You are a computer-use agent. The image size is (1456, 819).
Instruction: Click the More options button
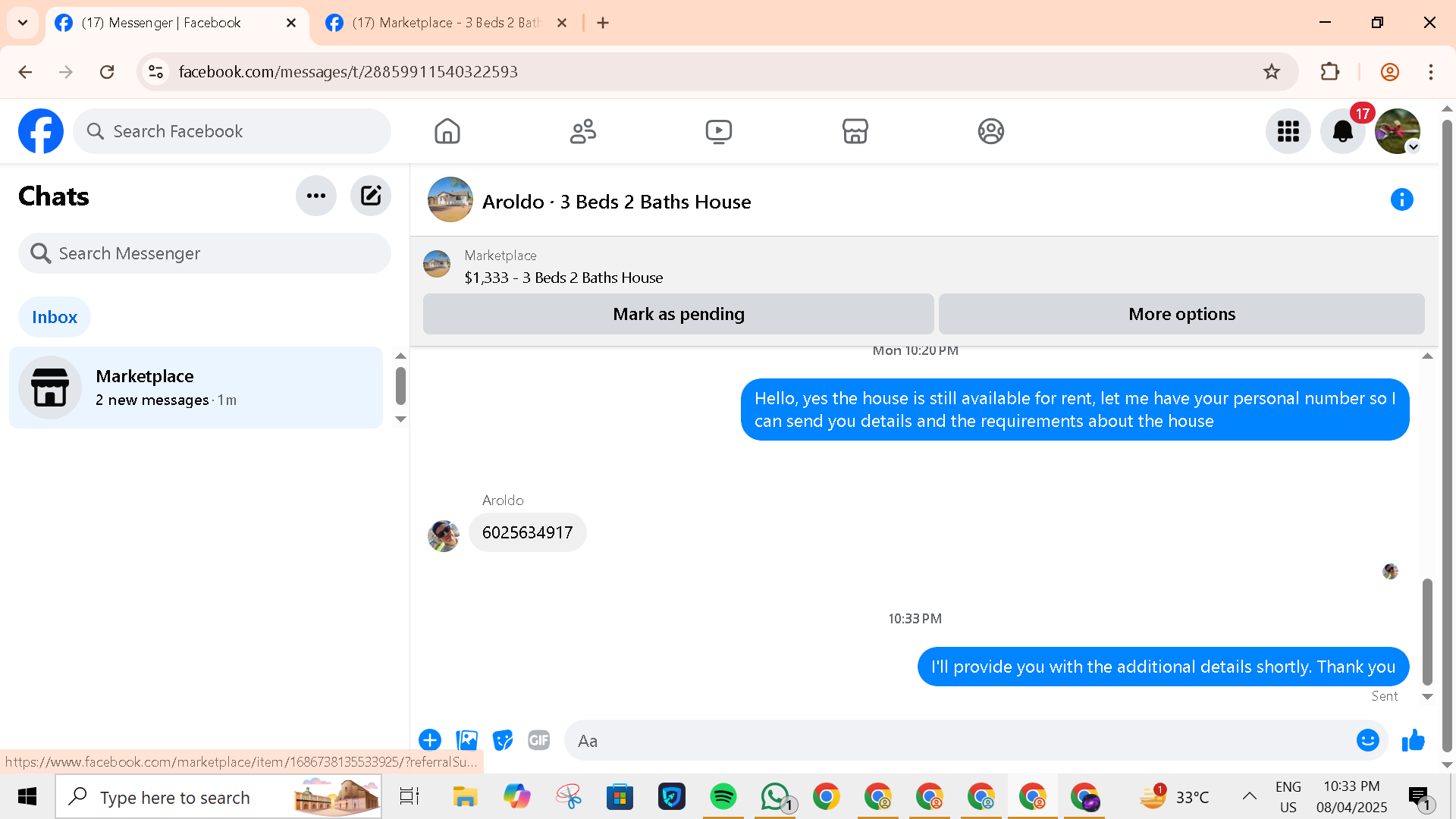pos(1181,314)
